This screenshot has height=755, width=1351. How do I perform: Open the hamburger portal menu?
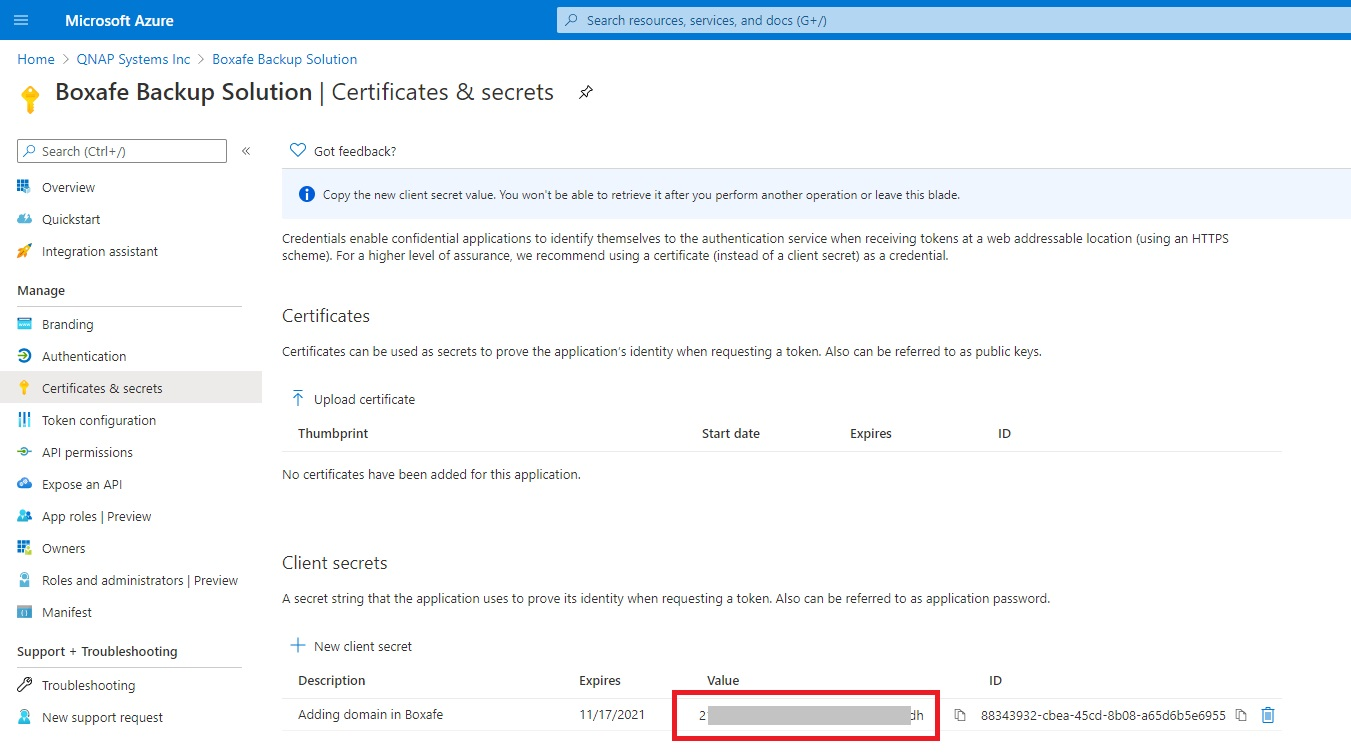[x=21, y=20]
